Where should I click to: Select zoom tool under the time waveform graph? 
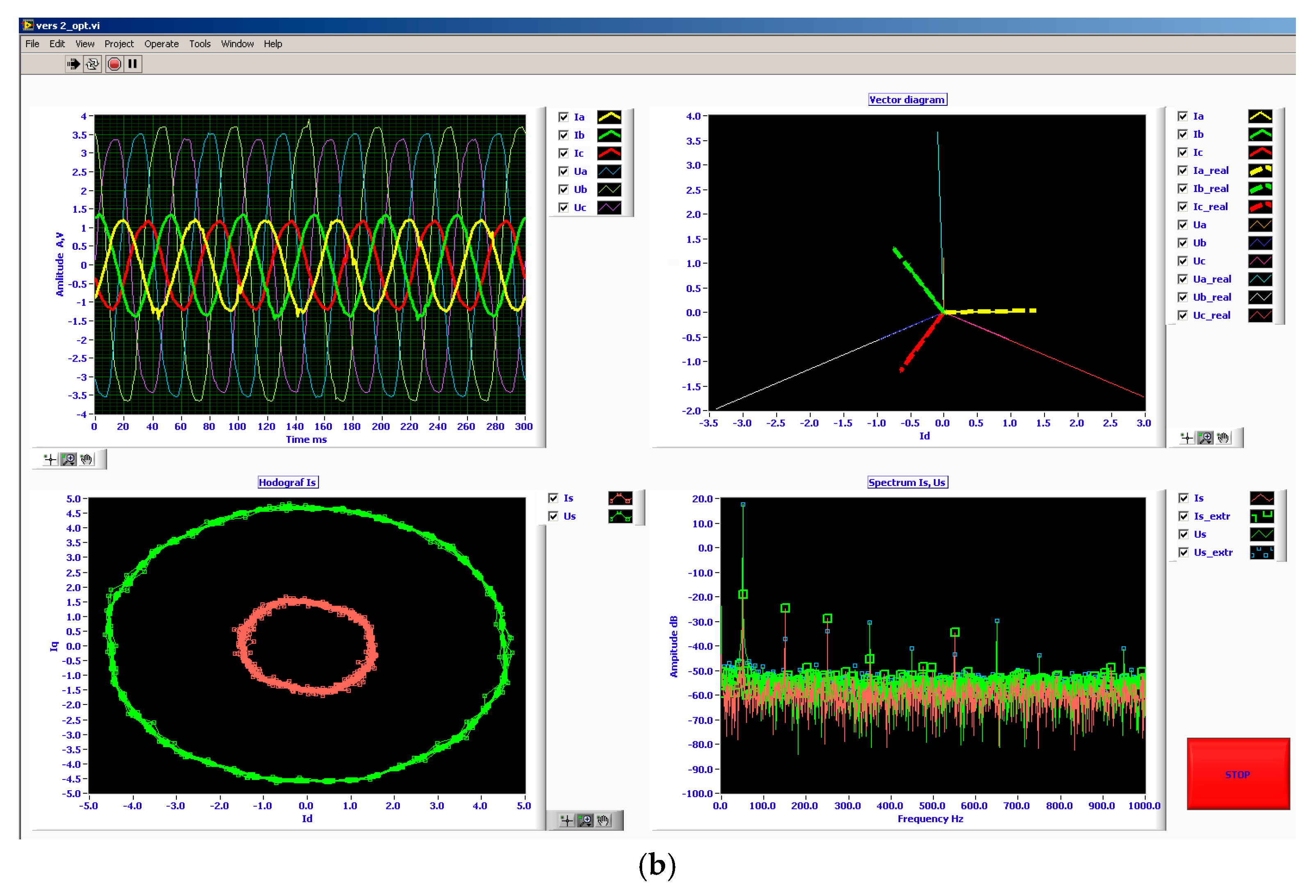tap(68, 459)
